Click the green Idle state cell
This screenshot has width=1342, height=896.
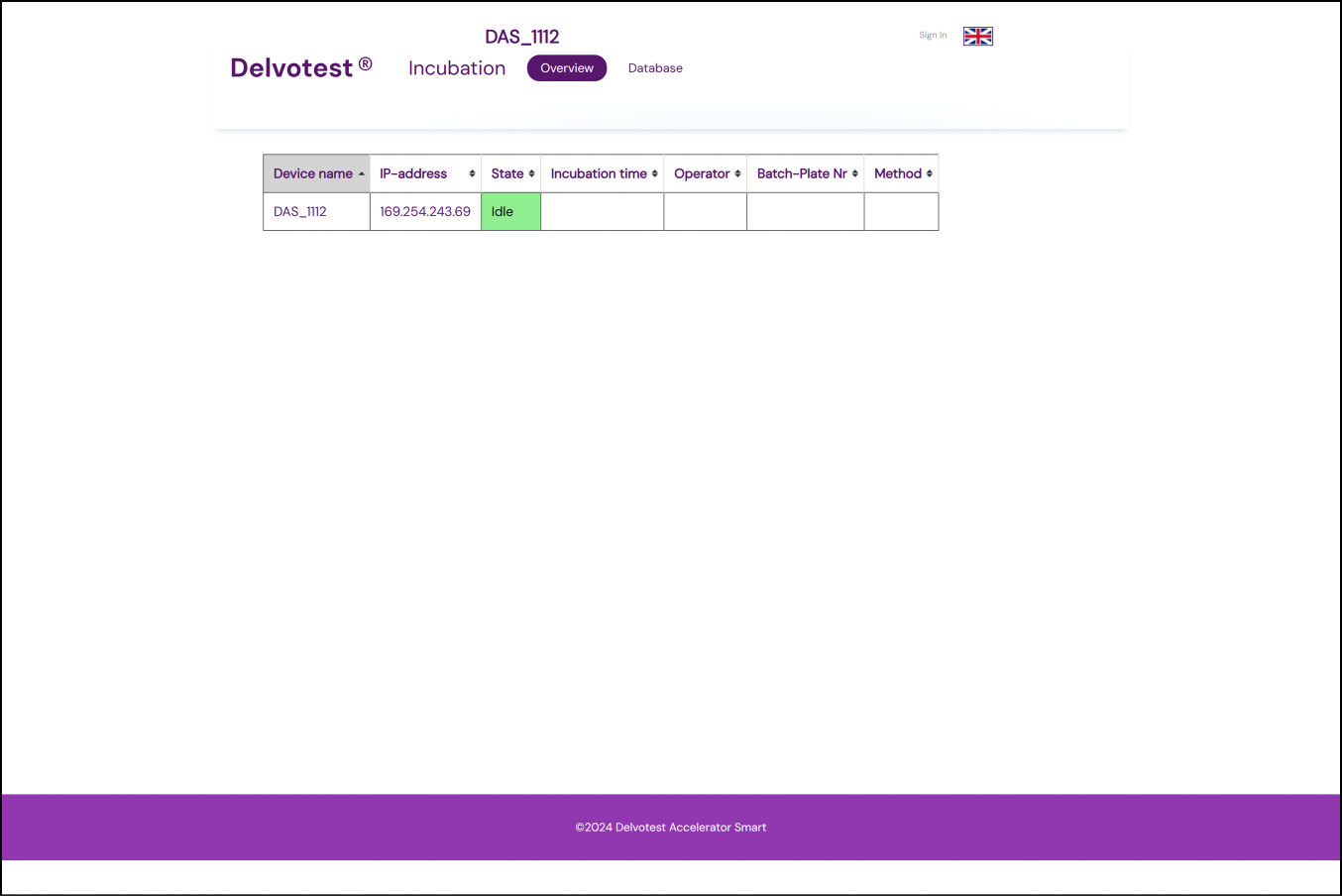[510, 212]
